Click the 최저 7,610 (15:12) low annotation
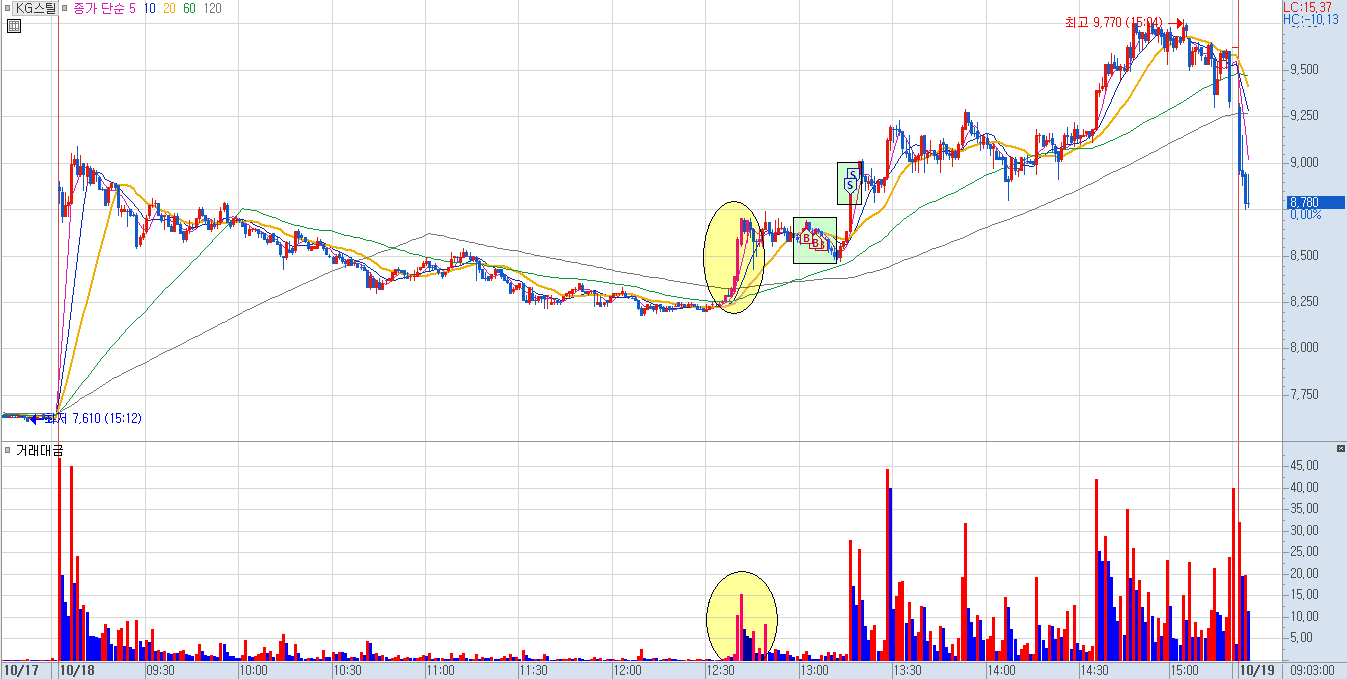The height and width of the screenshot is (679, 1347). (x=92, y=418)
